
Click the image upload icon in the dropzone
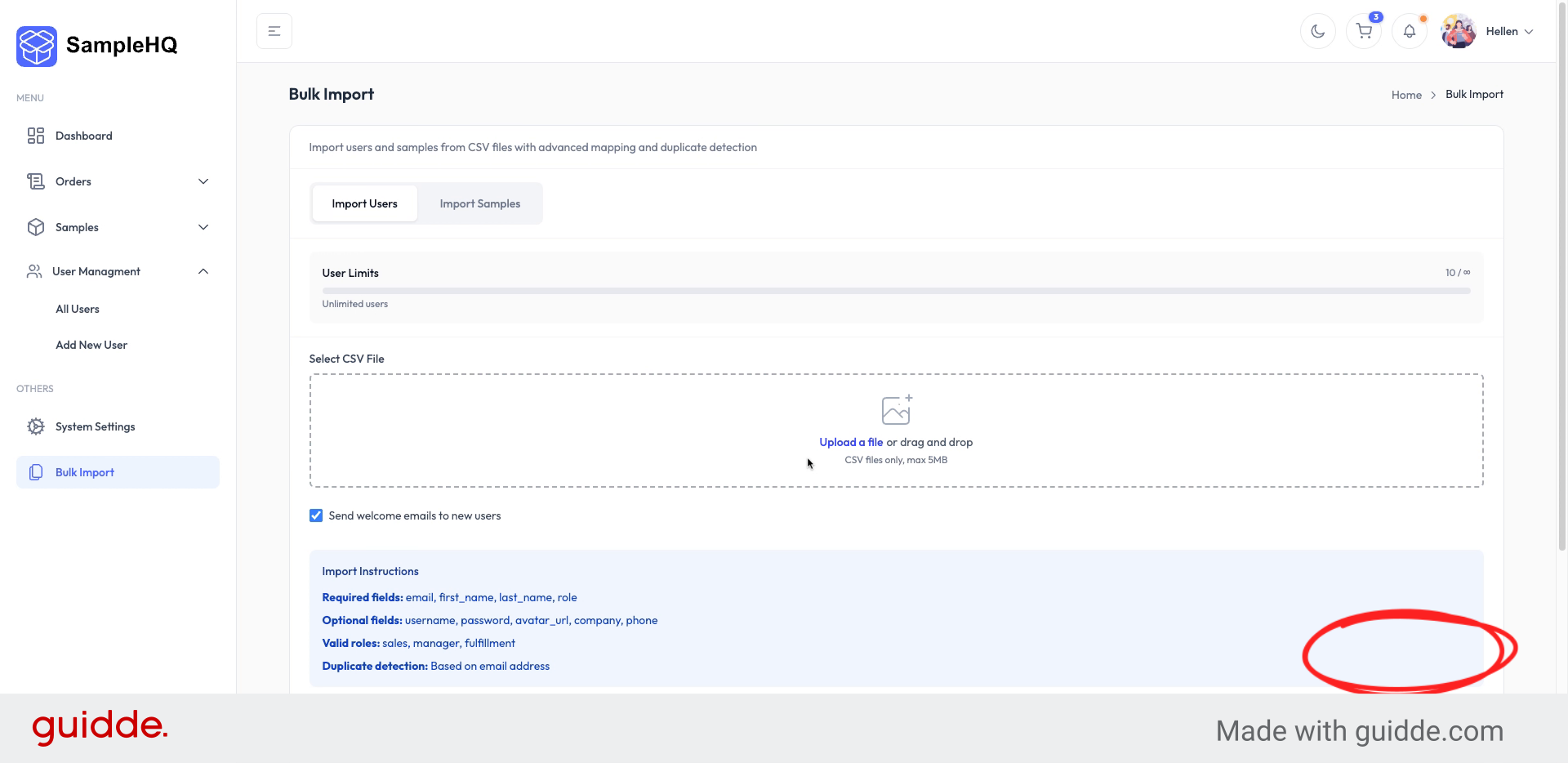click(896, 410)
